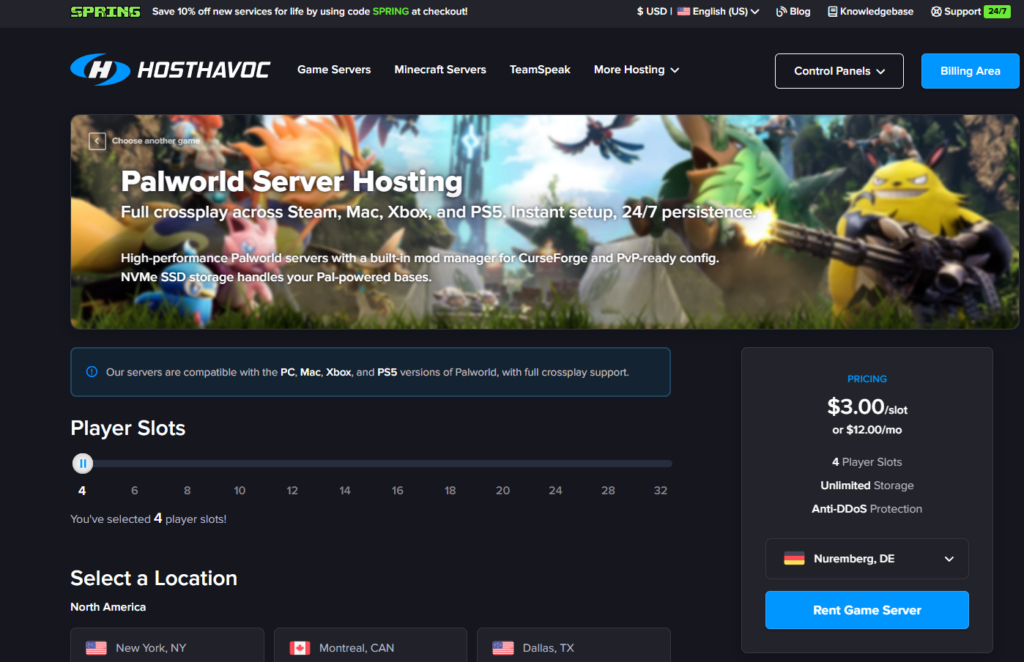The height and width of the screenshot is (662, 1024).
Task: Click the Blog icon in top bar
Action: [781, 11]
